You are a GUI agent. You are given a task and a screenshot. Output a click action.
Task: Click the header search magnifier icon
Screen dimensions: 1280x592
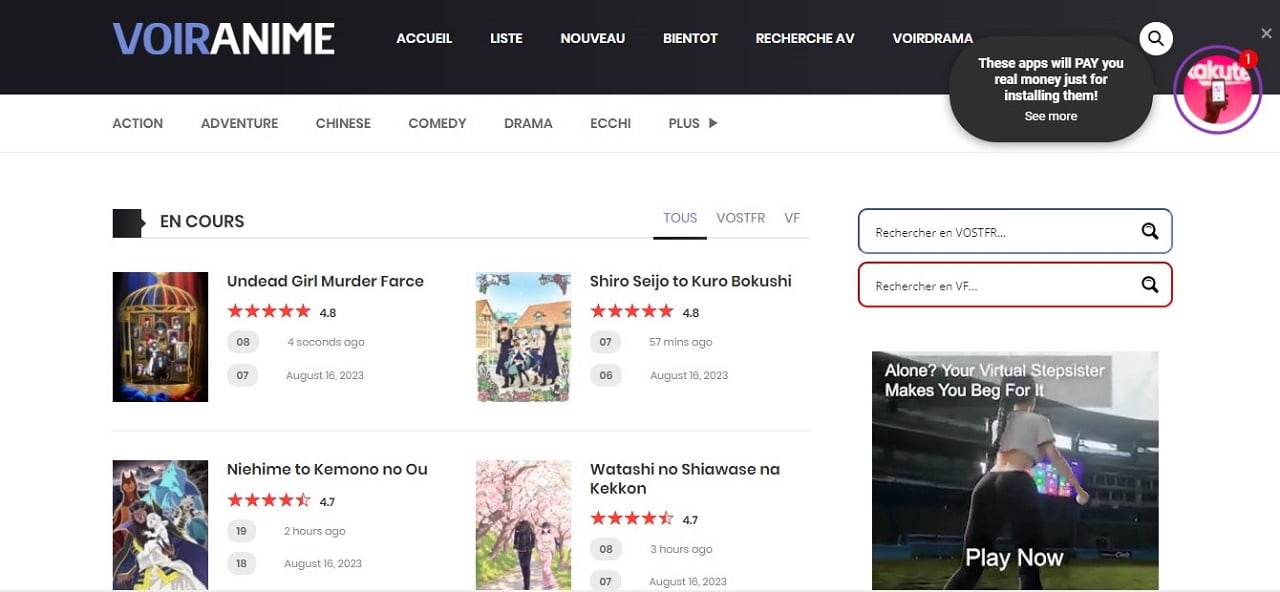click(1155, 39)
